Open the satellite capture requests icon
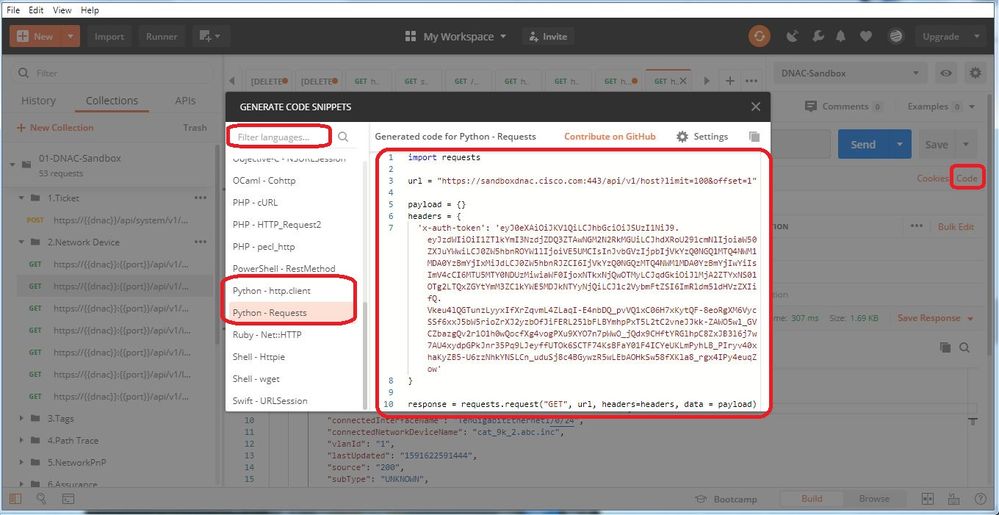 pos(793,36)
